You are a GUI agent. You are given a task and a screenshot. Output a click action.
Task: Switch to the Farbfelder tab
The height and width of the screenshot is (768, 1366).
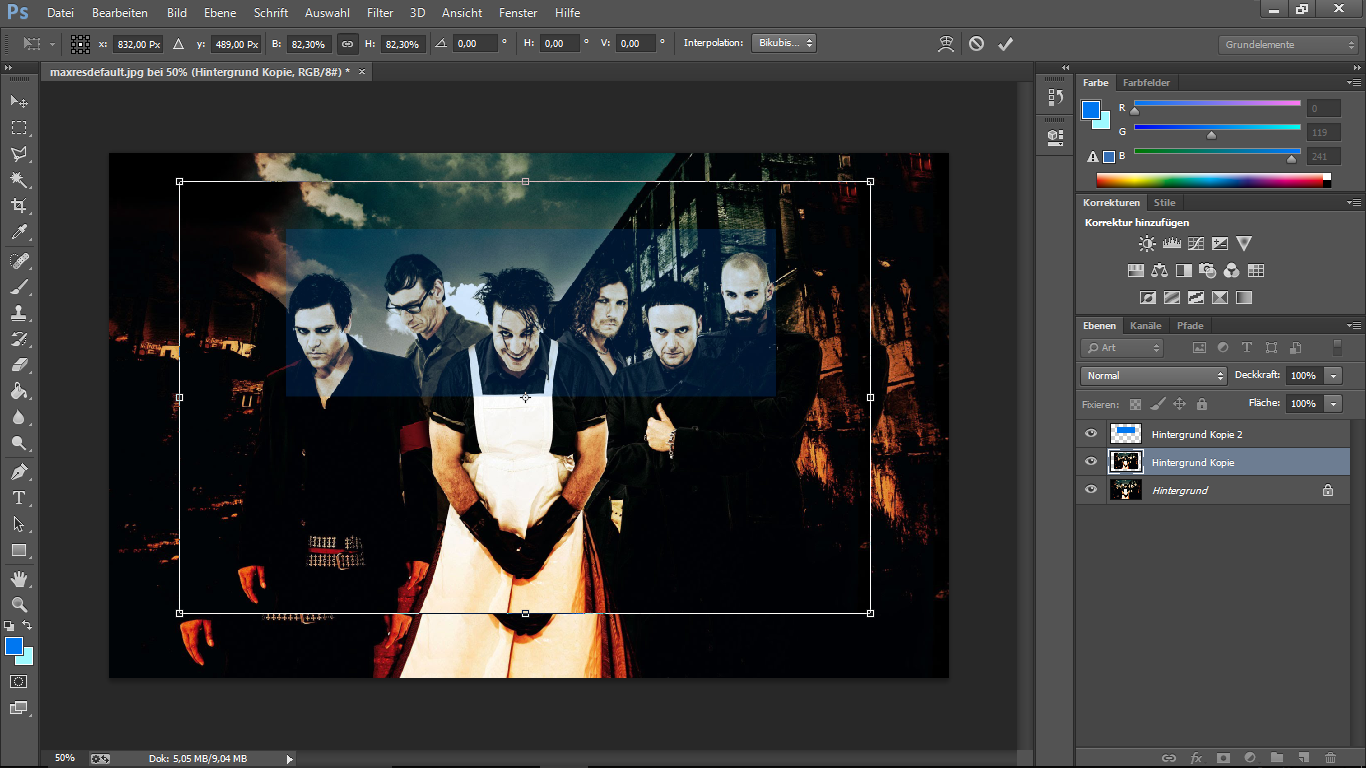pyautogui.click(x=1146, y=83)
